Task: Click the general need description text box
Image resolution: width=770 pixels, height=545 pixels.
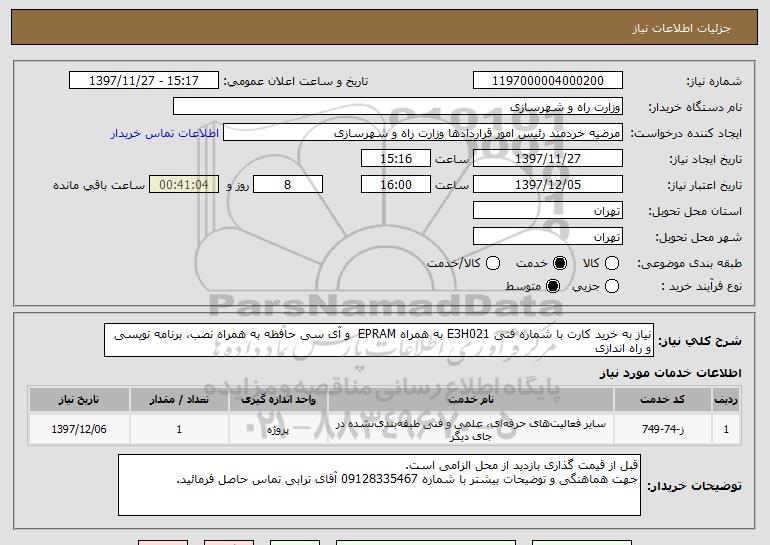Action: click(x=379, y=340)
